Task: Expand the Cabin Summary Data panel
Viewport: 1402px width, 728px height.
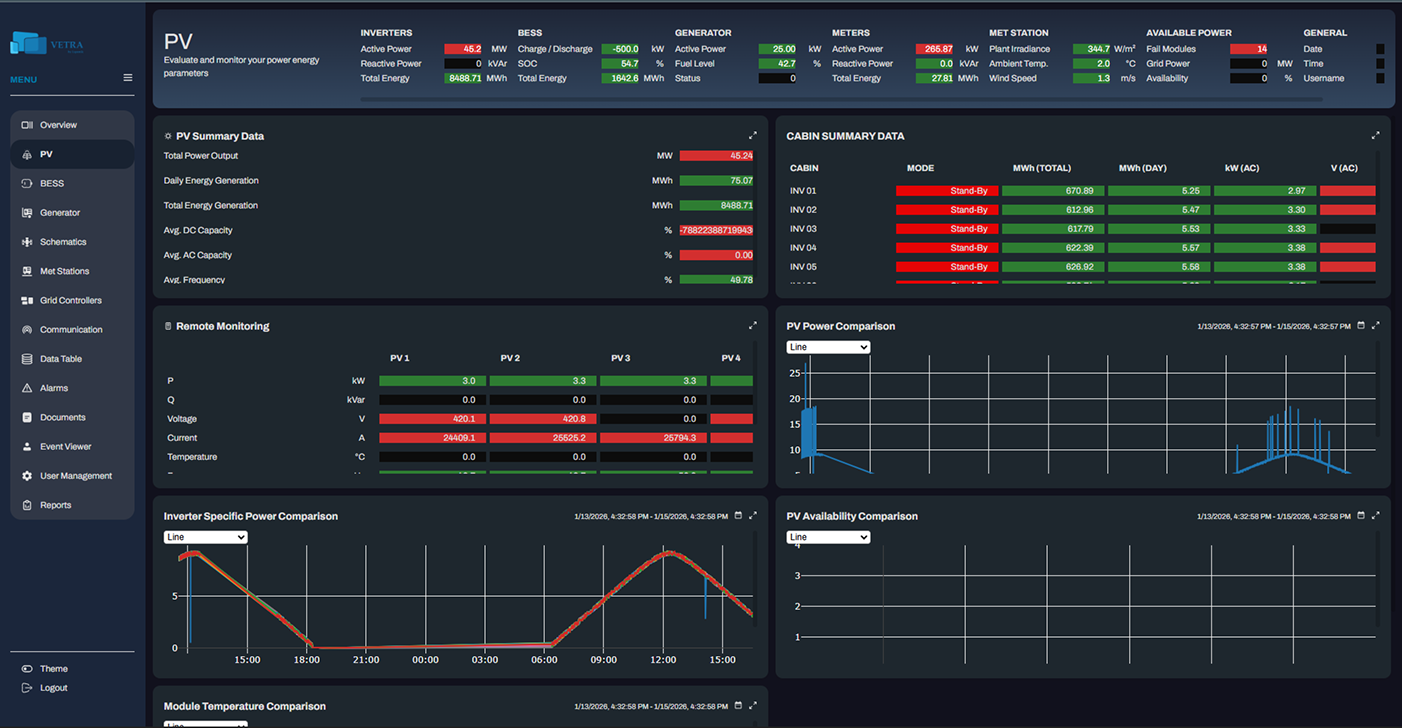Action: click(1375, 136)
